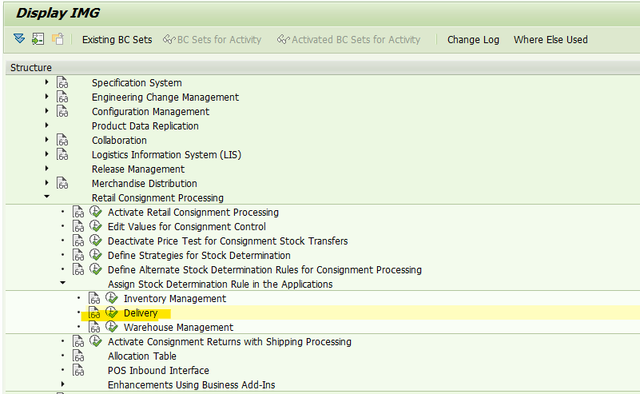Execute Activate Retail Consignment Processing activity icon
The width and height of the screenshot is (640, 394).
point(96,212)
